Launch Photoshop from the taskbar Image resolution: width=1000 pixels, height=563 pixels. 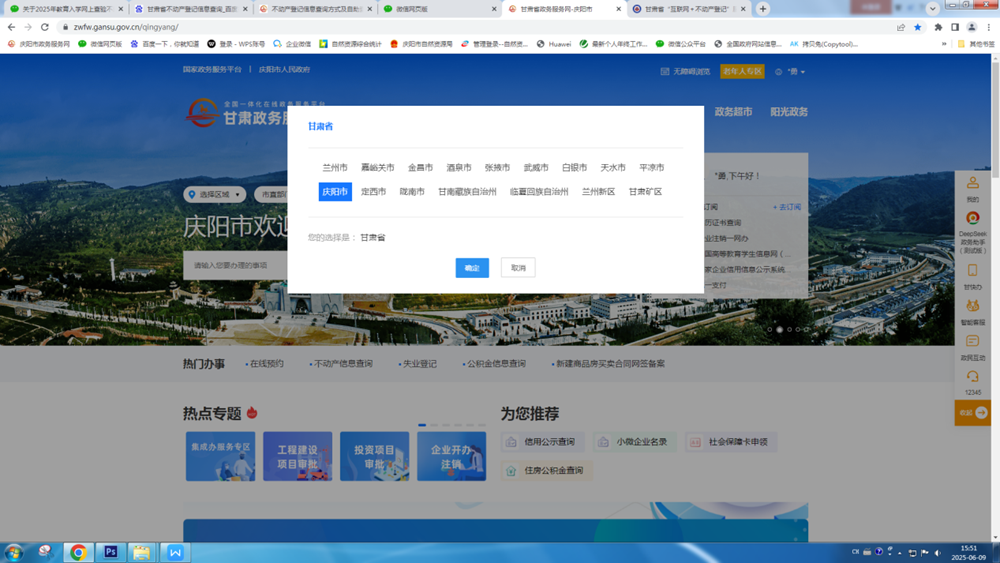(110, 552)
